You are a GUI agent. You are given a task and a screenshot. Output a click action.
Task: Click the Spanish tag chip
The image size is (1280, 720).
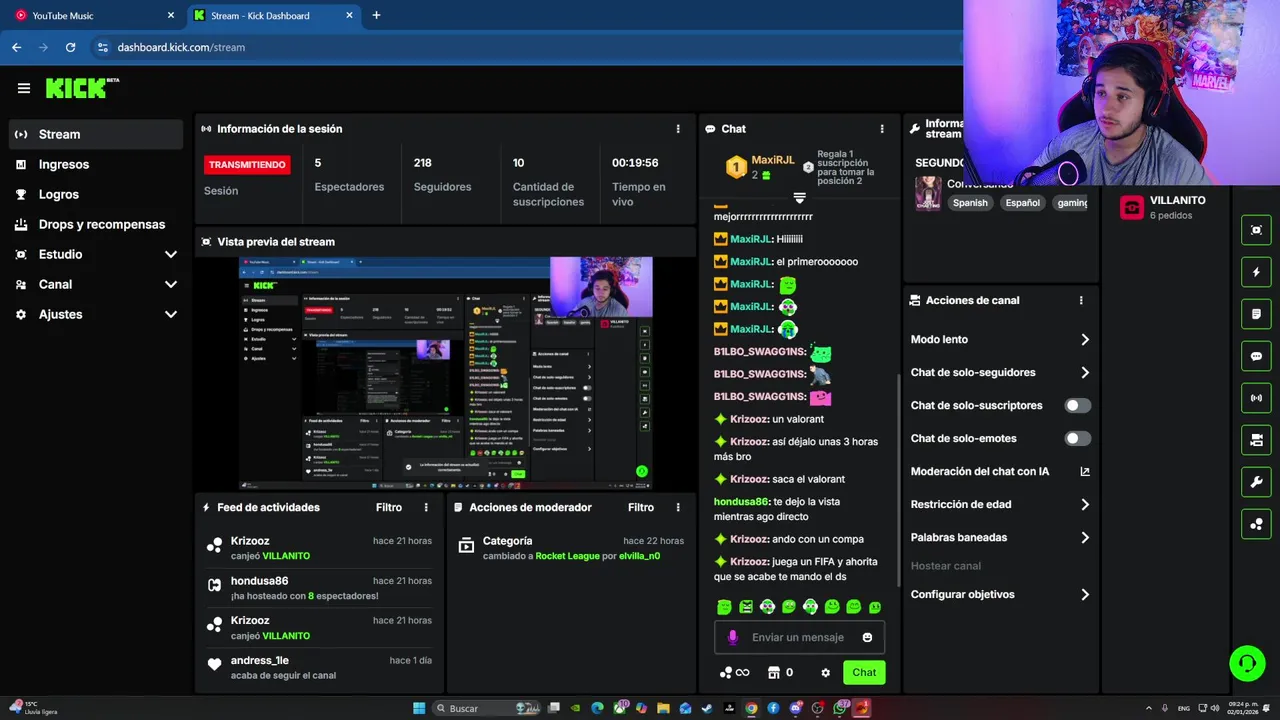coord(970,203)
